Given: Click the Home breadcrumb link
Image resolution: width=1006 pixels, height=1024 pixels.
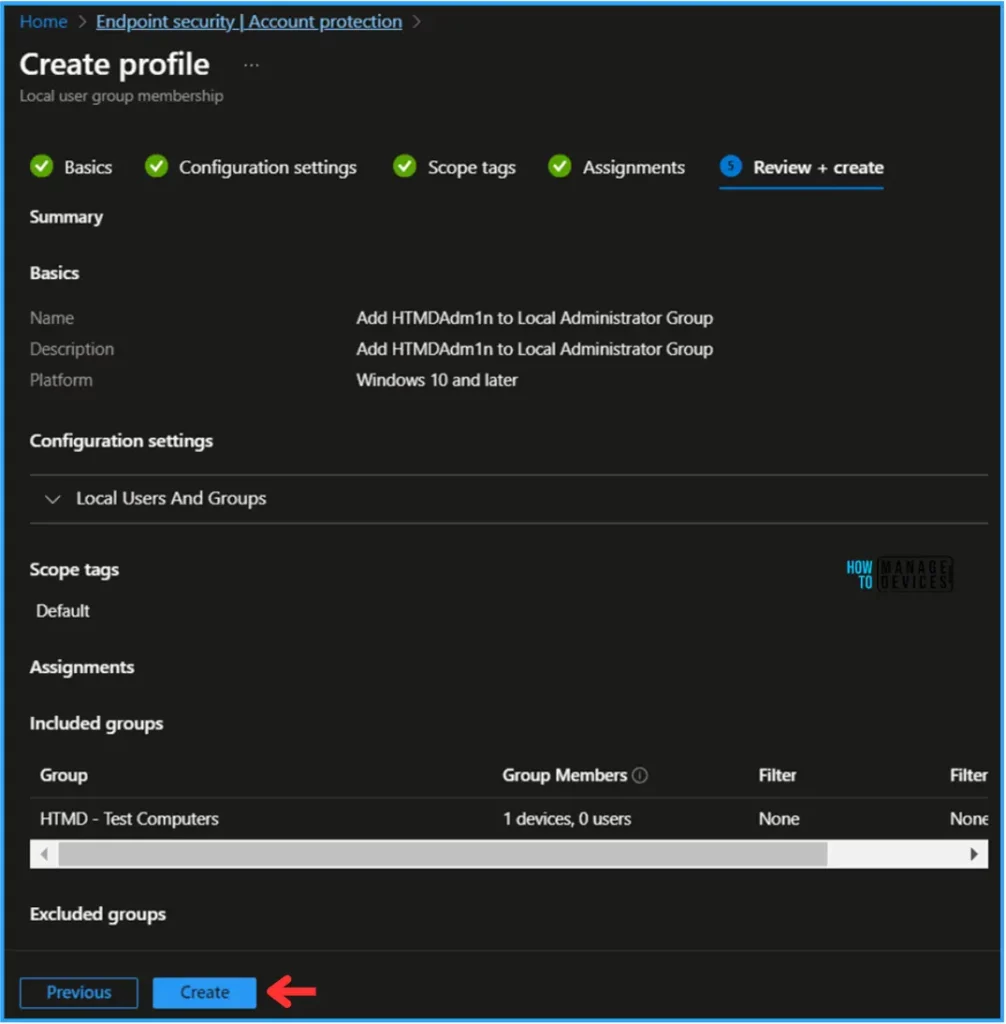Looking at the screenshot, I should pyautogui.click(x=43, y=22).
